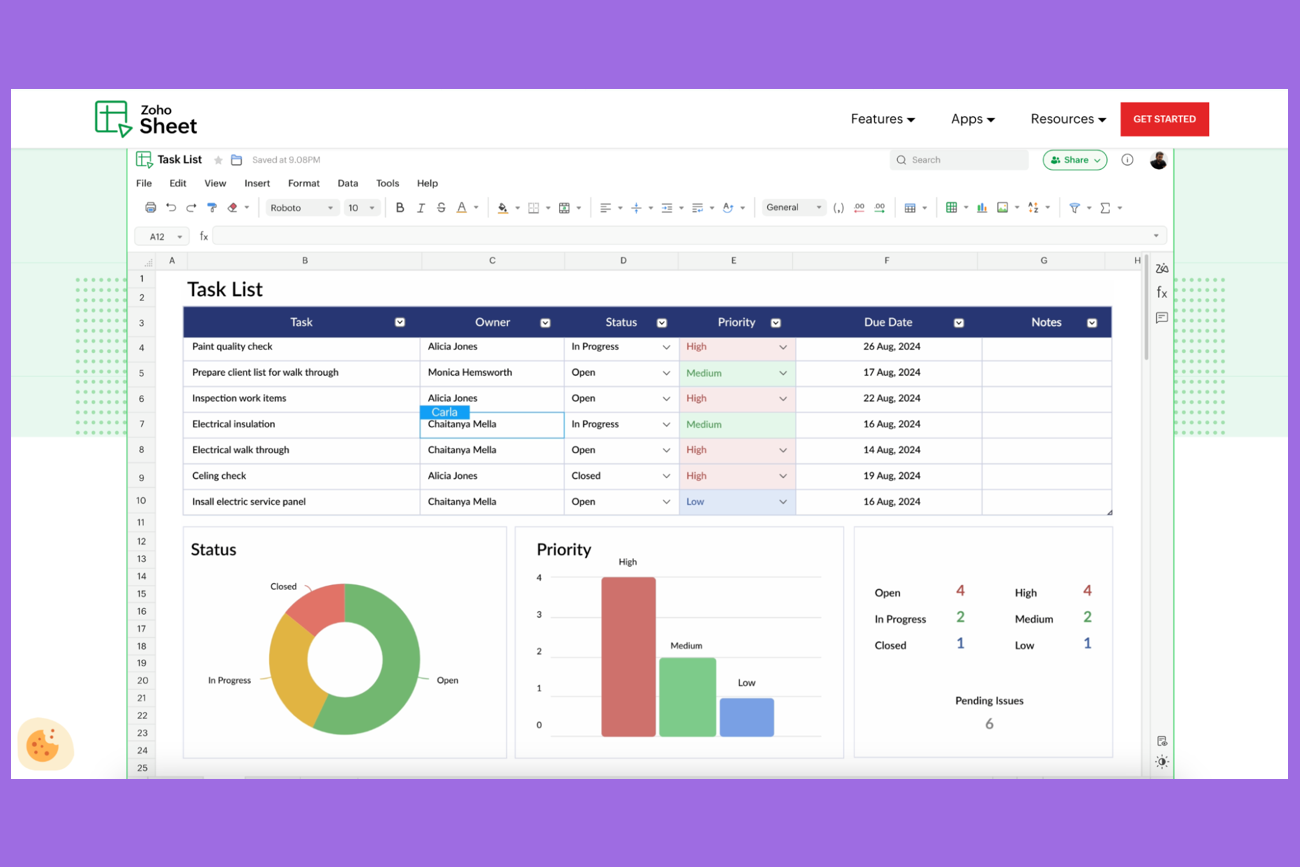Image resolution: width=1300 pixels, height=867 pixels.
Task: Insert a chart using the bar chart icon
Action: 981,208
